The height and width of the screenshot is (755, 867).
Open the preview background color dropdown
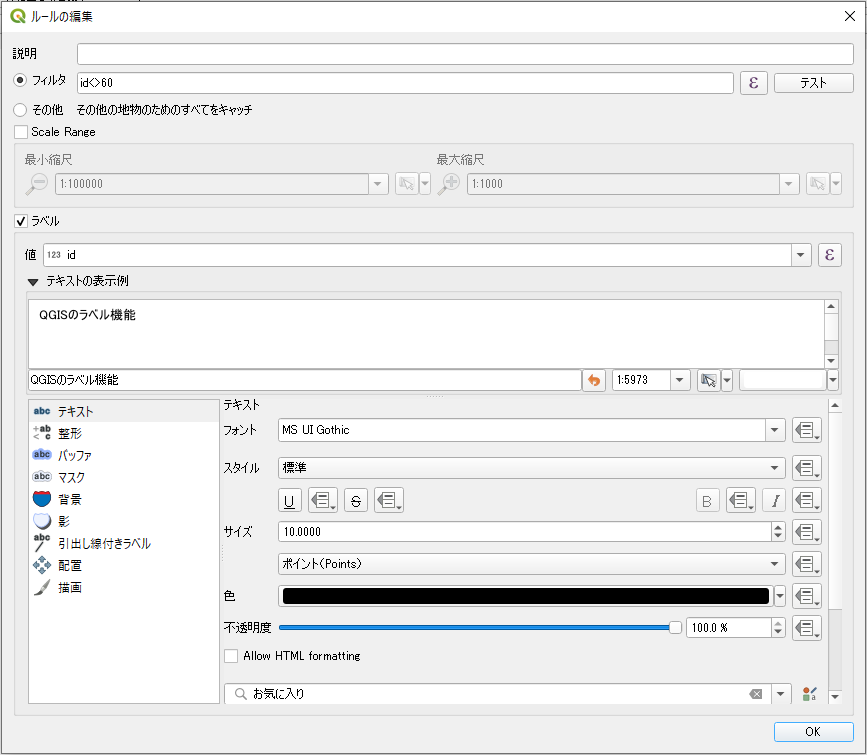833,380
